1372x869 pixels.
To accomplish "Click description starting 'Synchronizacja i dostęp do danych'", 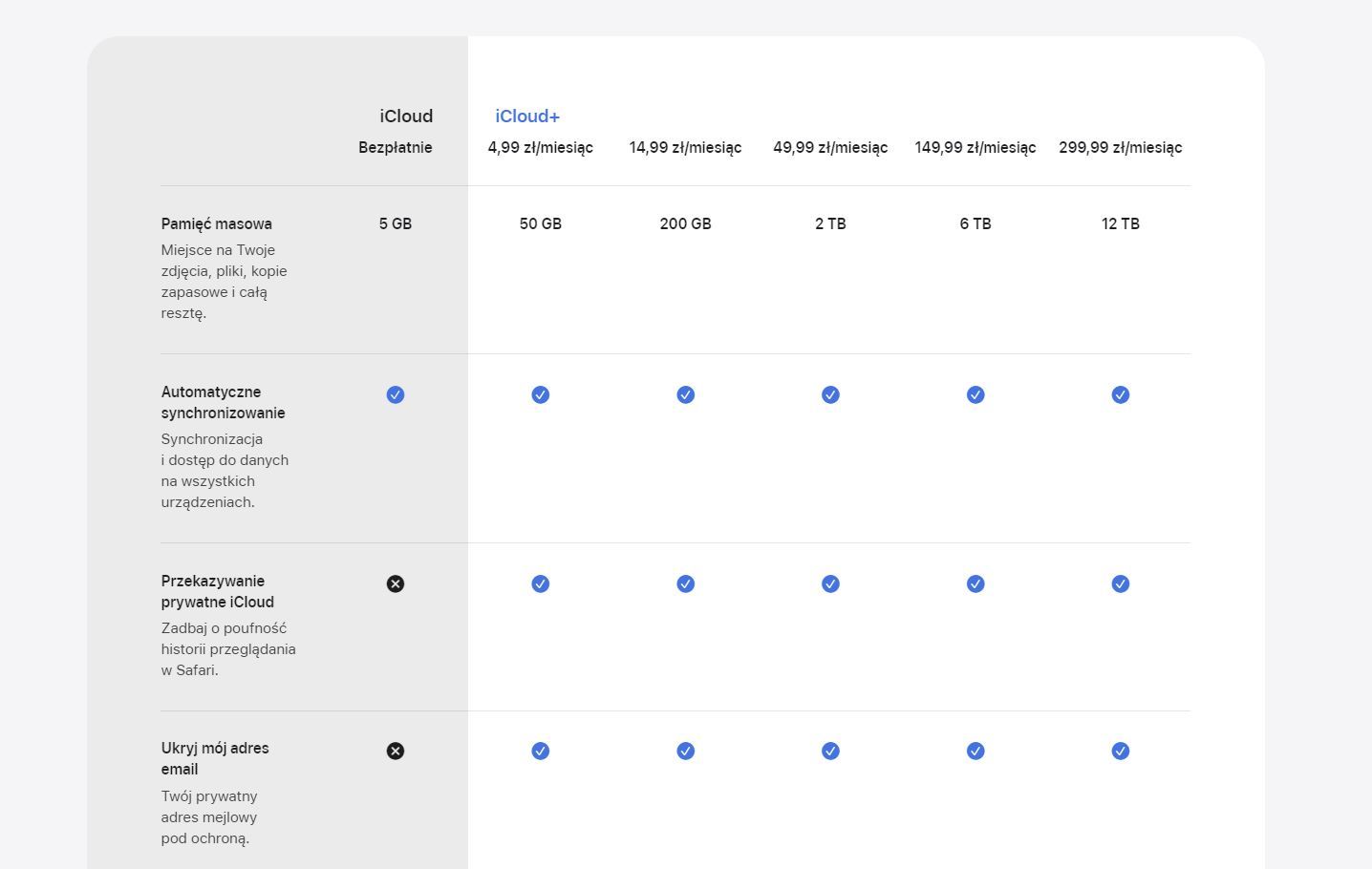I will (x=225, y=471).
